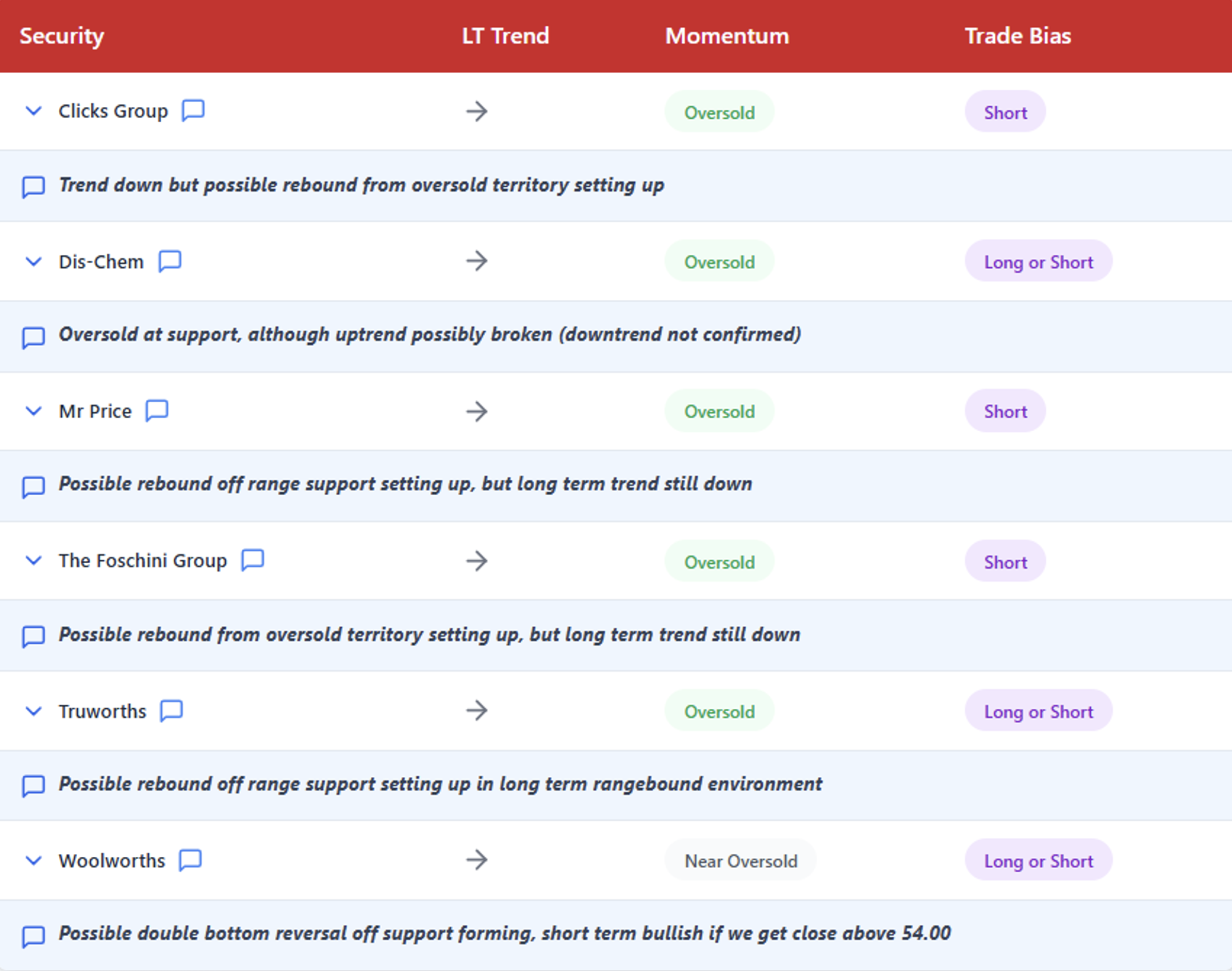The height and width of the screenshot is (971, 1232).
Task: Collapse the Dis-Chem row chevron
Action: click(34, 262)
